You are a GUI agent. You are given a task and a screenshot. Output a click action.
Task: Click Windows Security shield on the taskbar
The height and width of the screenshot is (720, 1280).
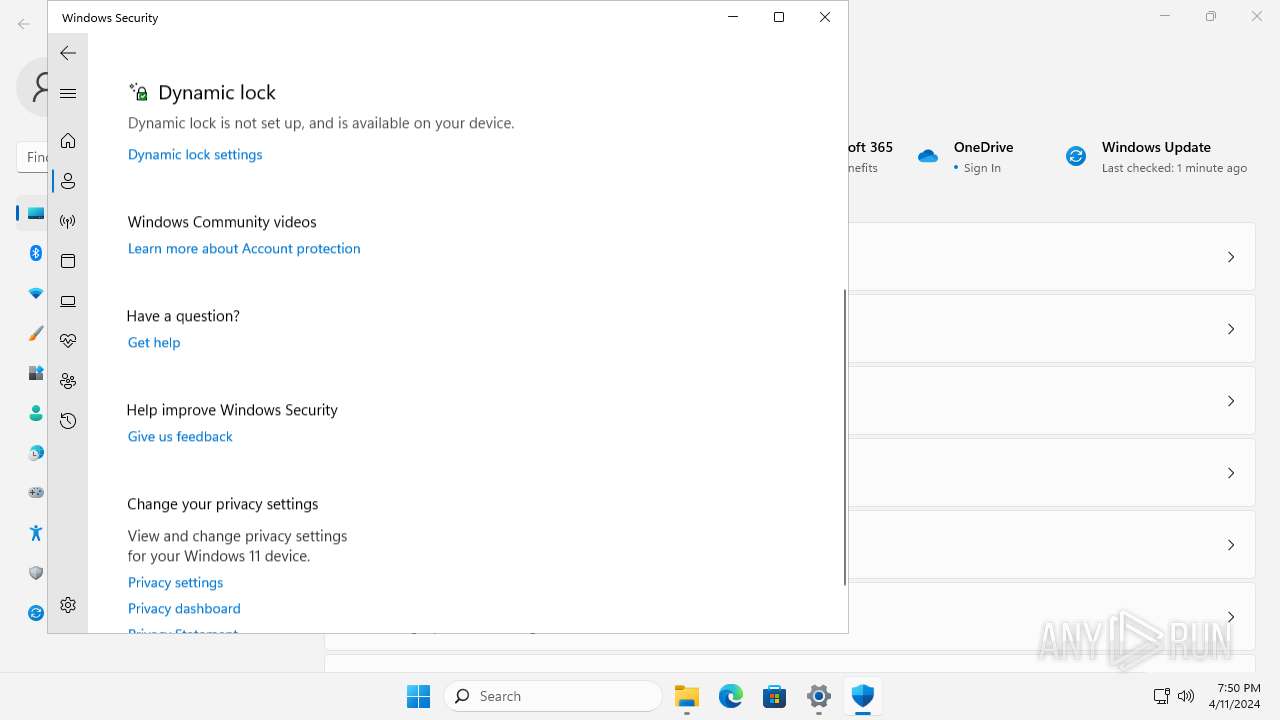[863, 696]
